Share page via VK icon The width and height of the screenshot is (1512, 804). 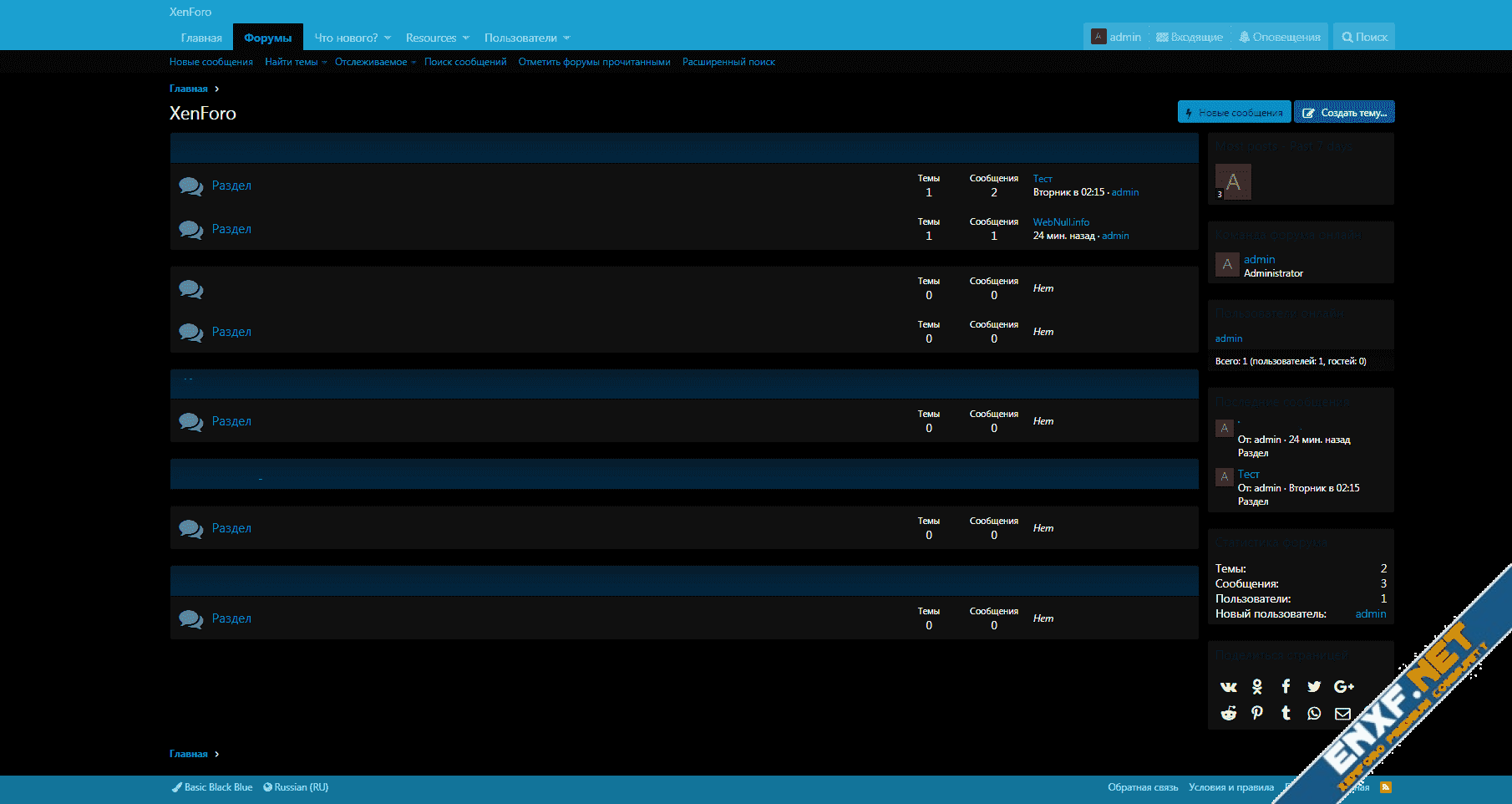click(1228, 687)
